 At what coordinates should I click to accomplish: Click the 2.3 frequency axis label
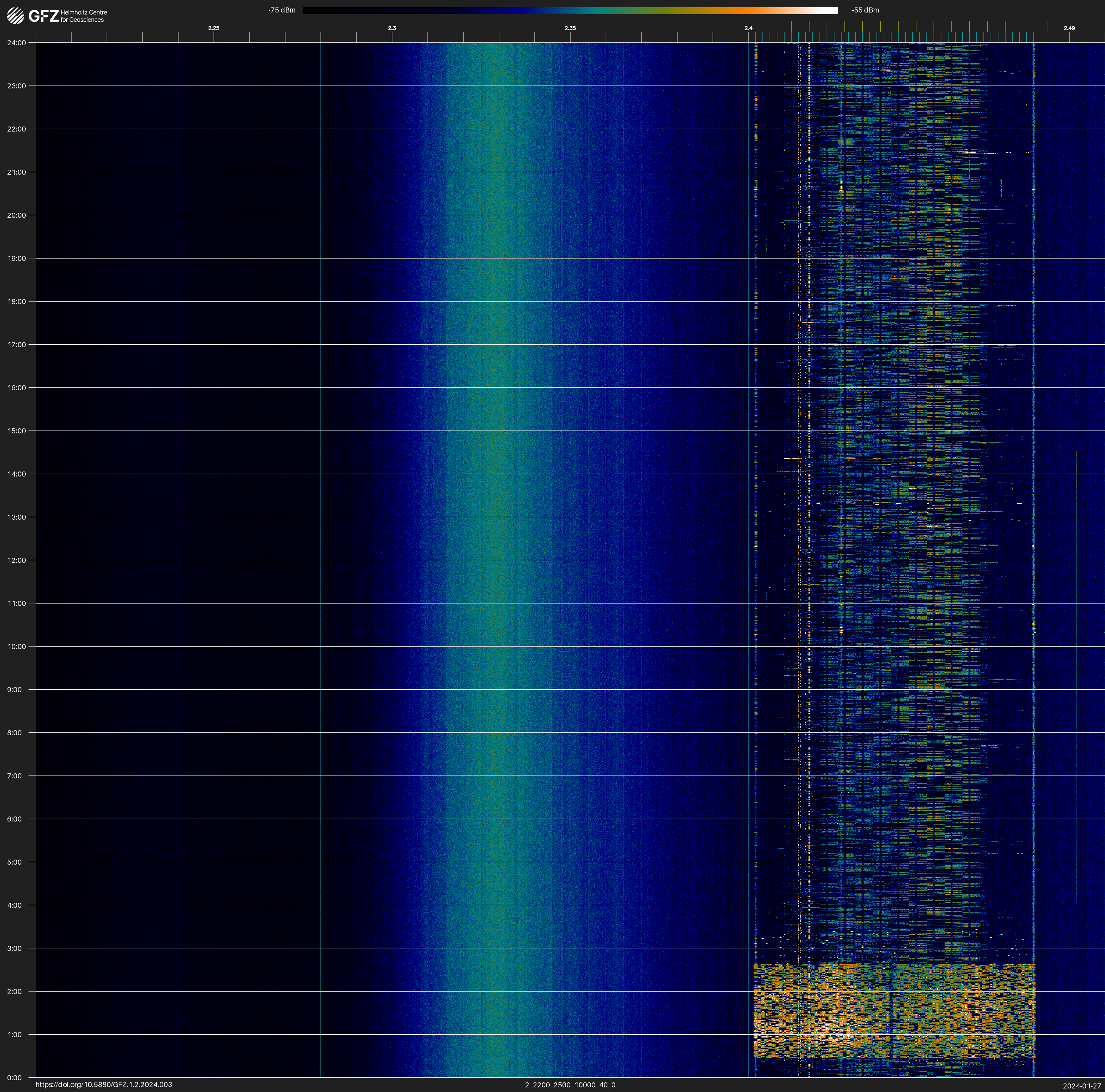392,28
